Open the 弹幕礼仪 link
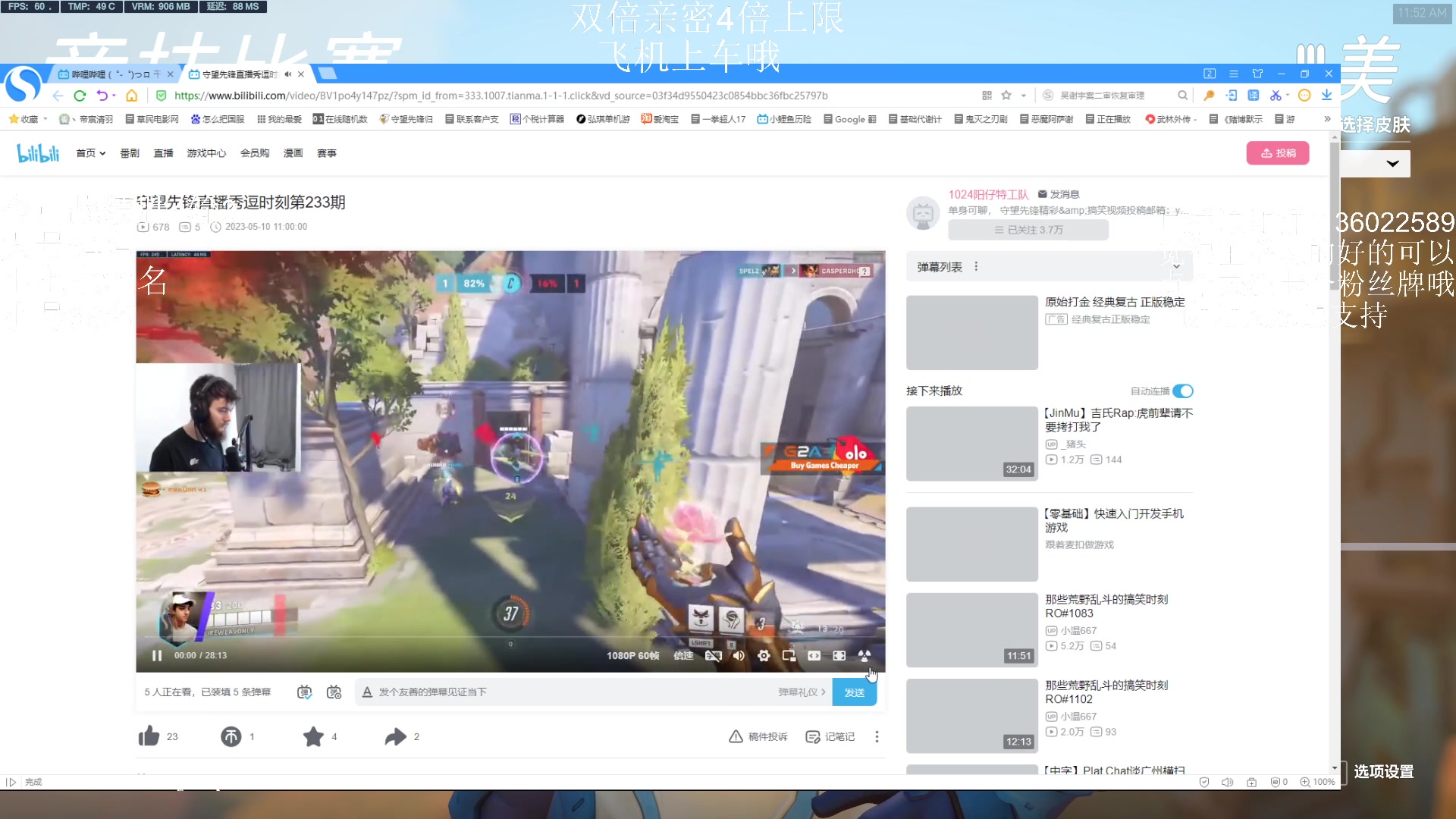1456x819 pixels. point(802,692)
